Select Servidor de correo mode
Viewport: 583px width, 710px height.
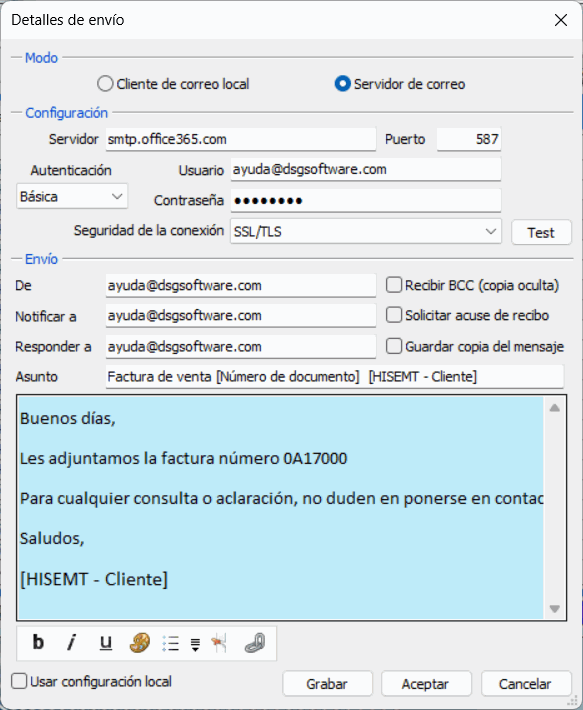343,84
